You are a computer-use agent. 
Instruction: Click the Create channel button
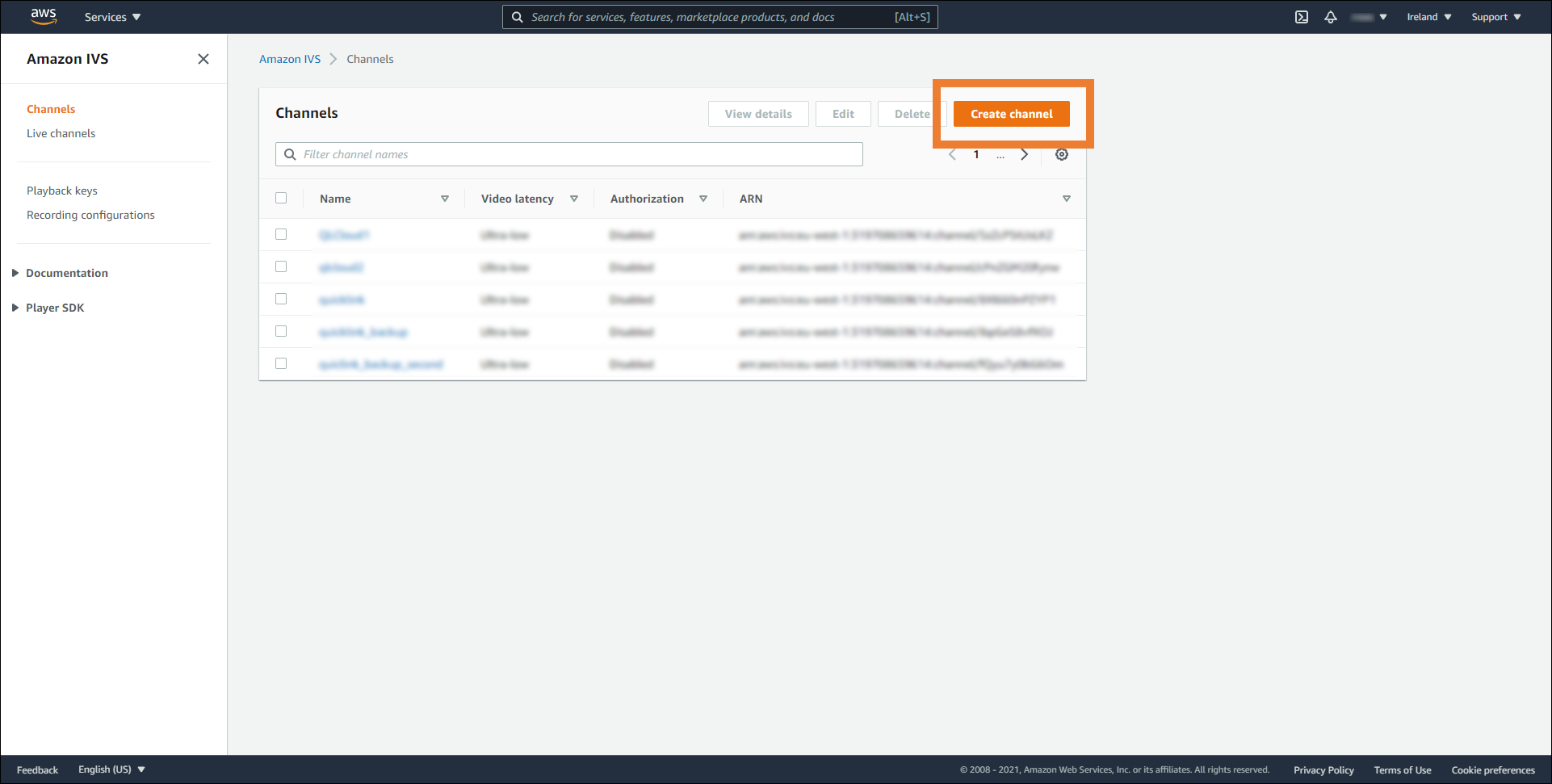tap(1012, 114)
